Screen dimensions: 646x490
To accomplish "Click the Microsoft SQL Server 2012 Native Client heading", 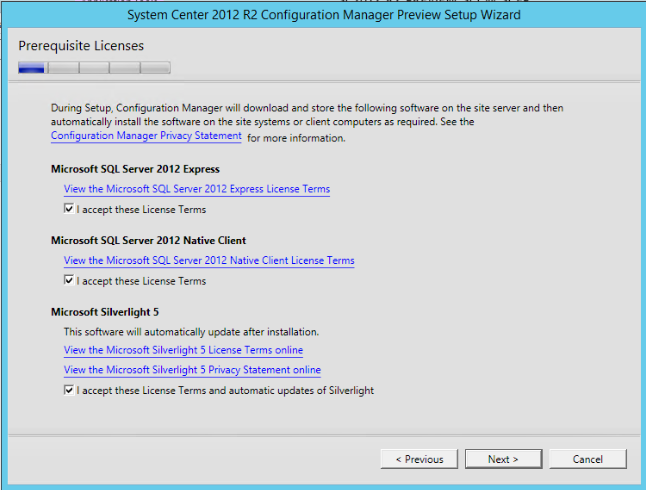I will (148, 241).
